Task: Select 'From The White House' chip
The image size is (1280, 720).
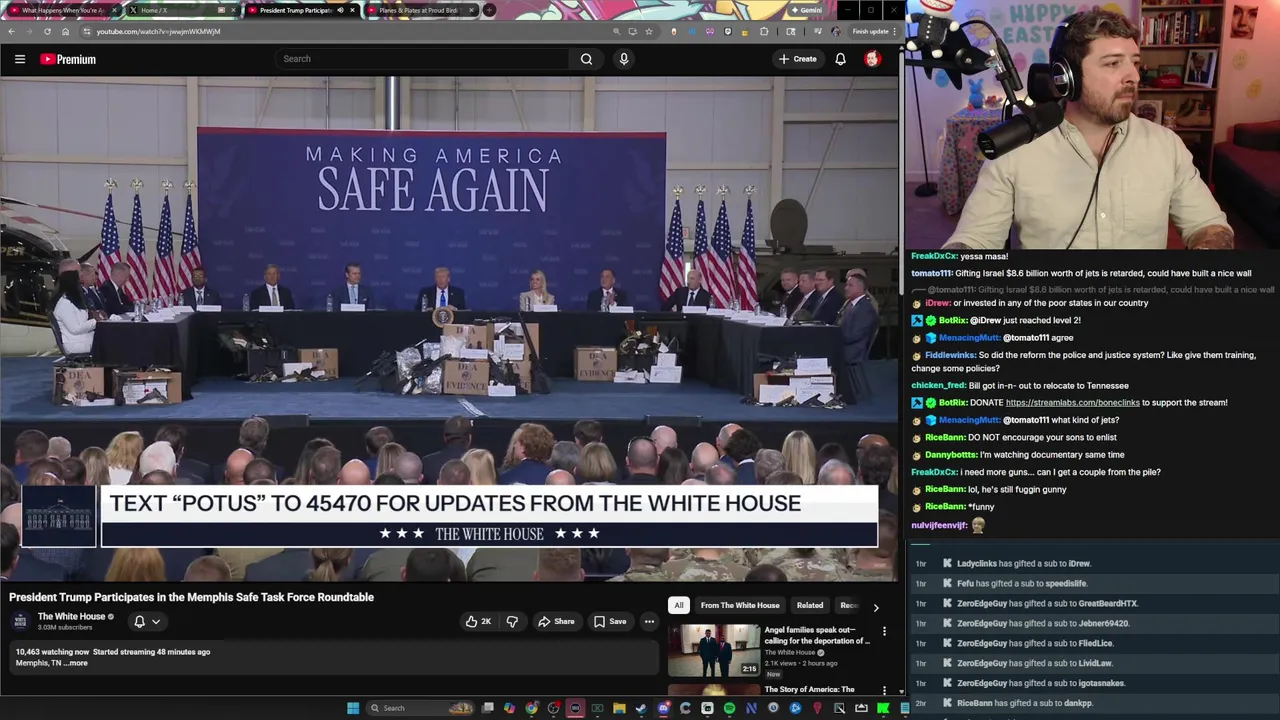Action: [740, 605]
